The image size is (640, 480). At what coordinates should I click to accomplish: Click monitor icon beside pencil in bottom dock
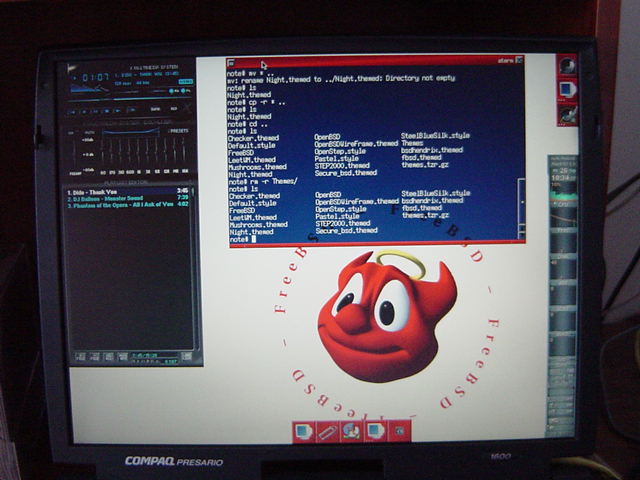pyautogui.click(x=303, y=432)
